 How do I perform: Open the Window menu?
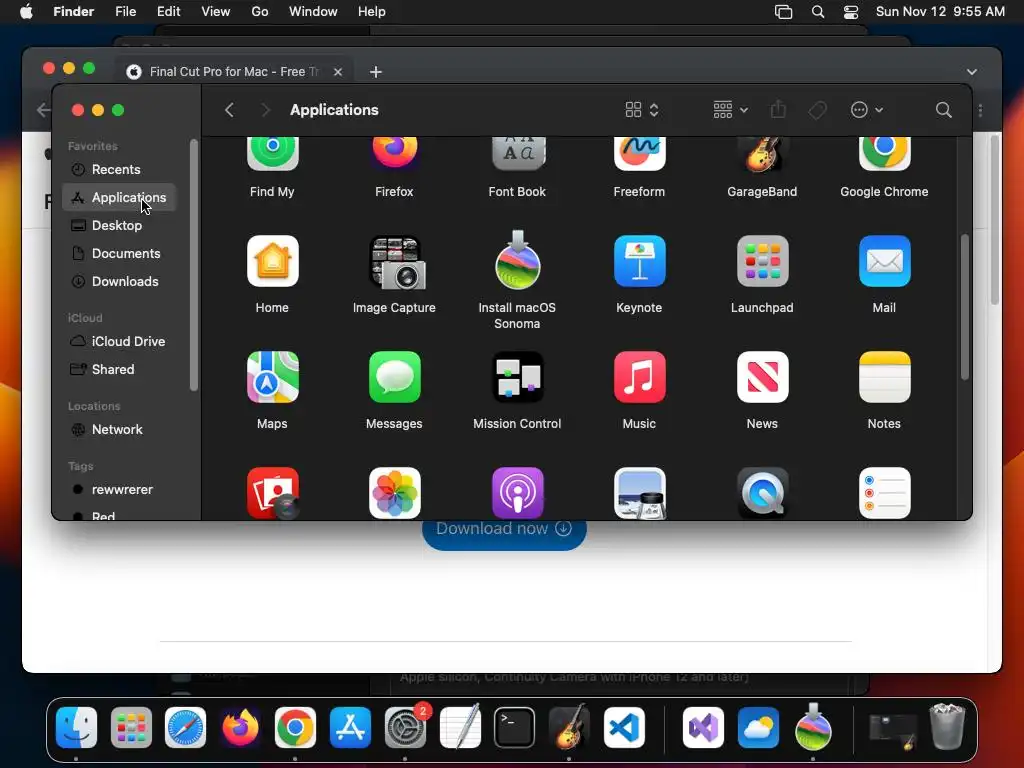[313, 12]
